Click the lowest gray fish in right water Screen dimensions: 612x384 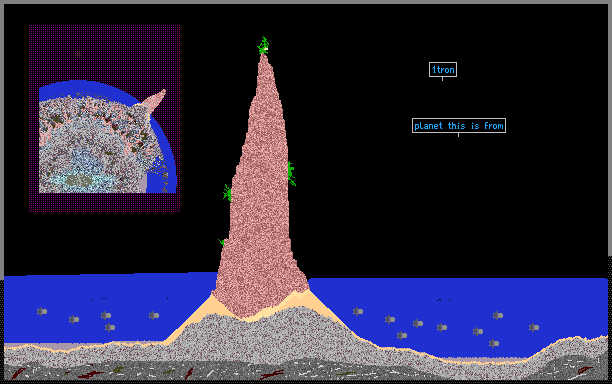click(x=494, y=343)
